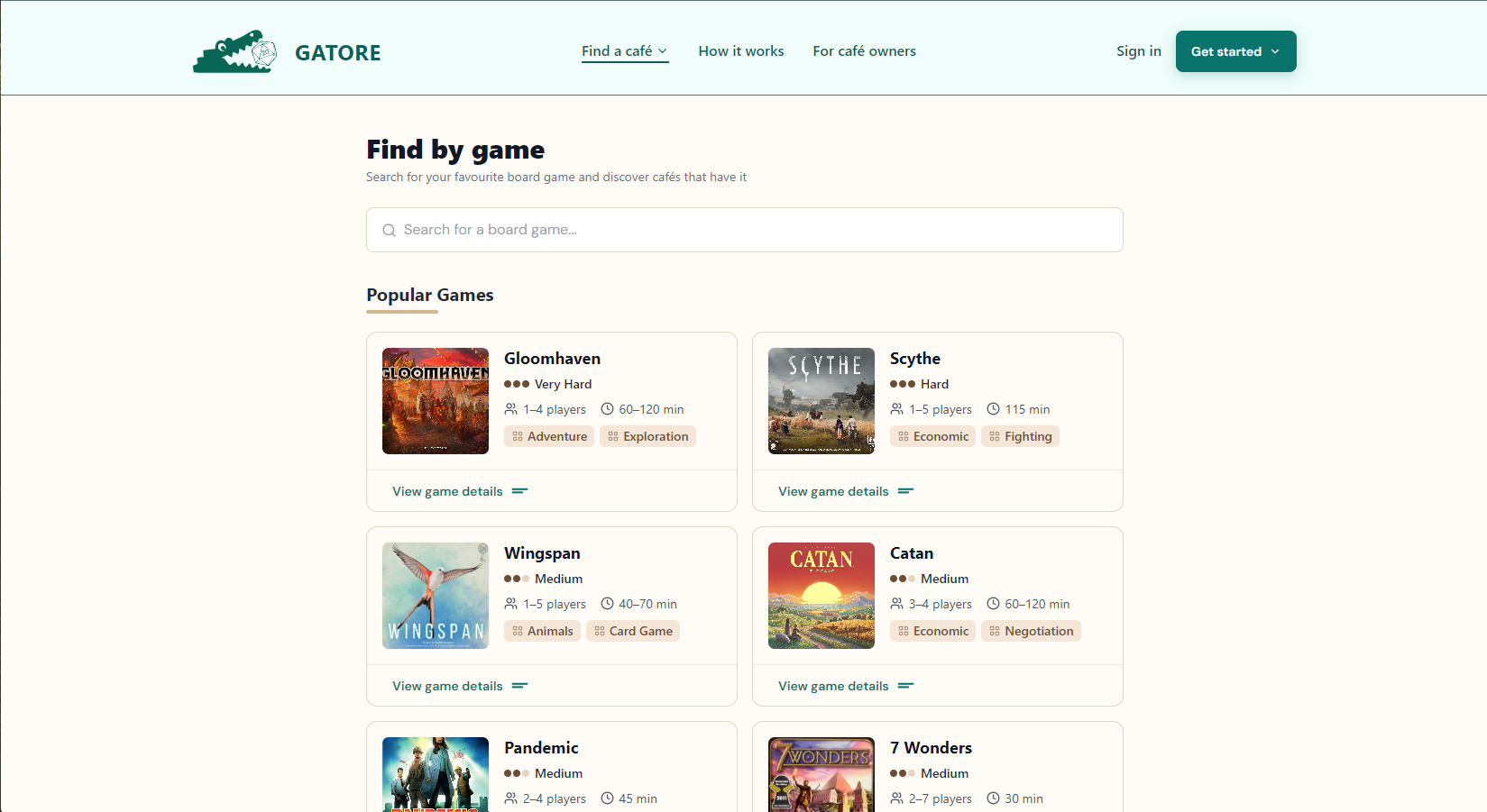View game details for Wingspan
This screenshot has height=812, width=1487.
460,686
